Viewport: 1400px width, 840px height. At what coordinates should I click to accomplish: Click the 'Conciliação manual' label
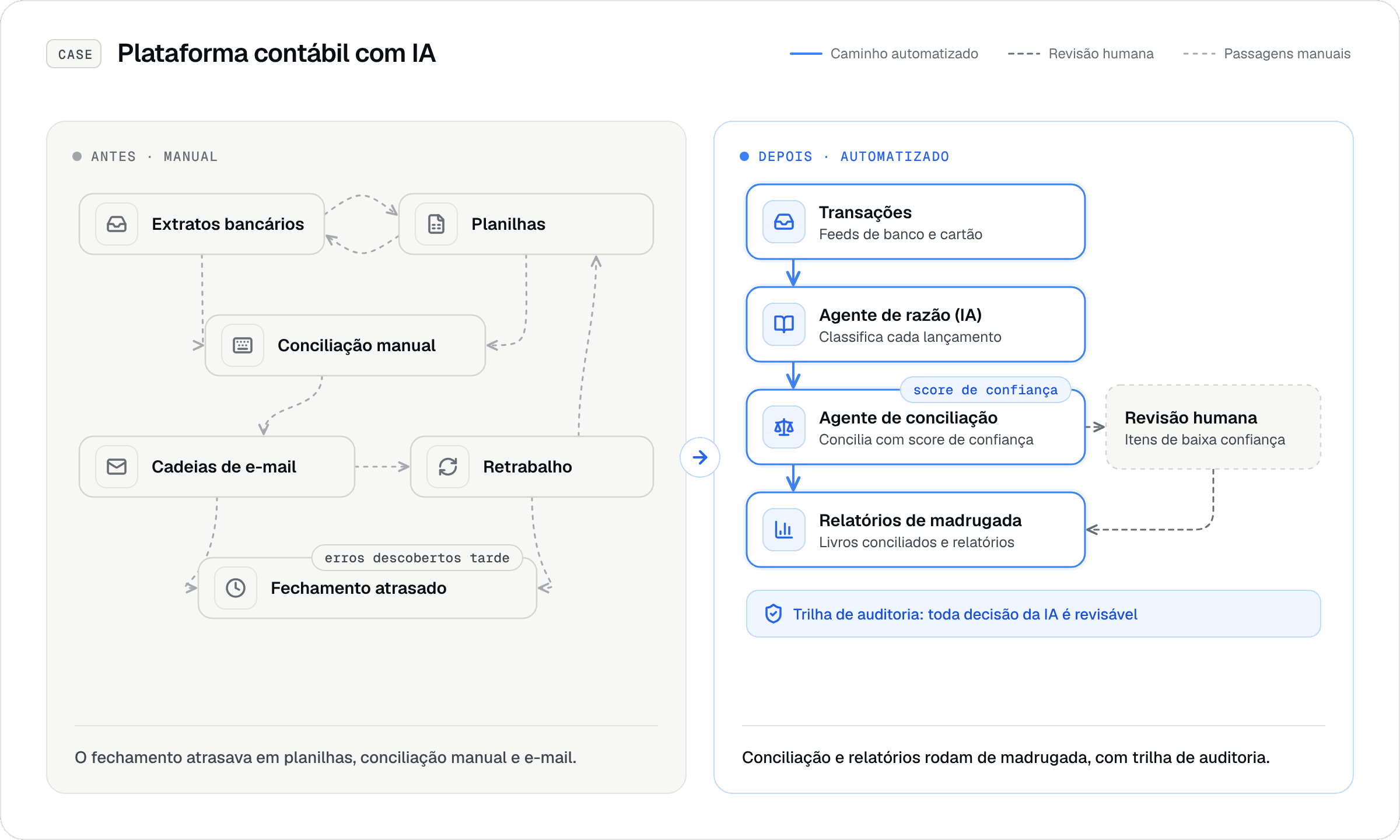(356, 345)
